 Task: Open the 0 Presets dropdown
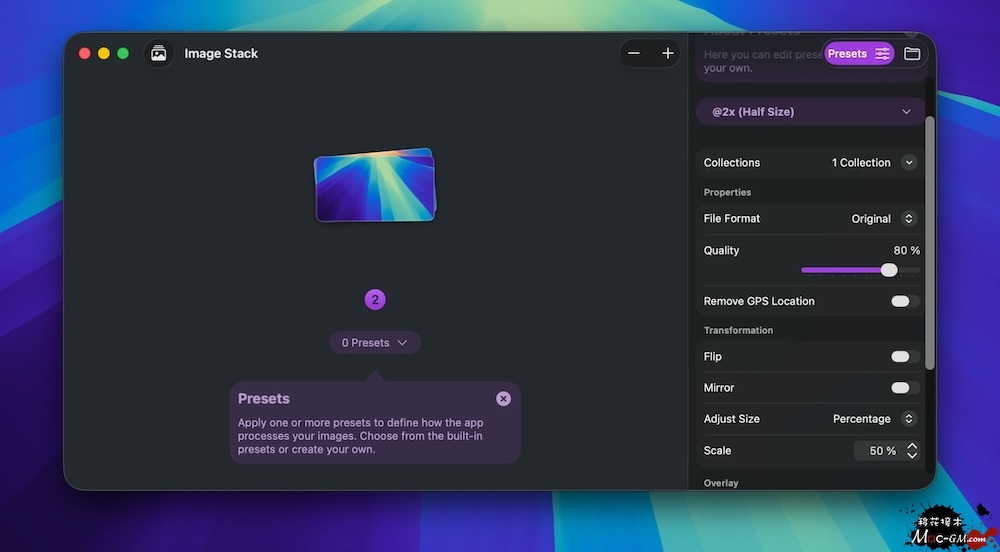pyautogui.click(x=375, y=343)
